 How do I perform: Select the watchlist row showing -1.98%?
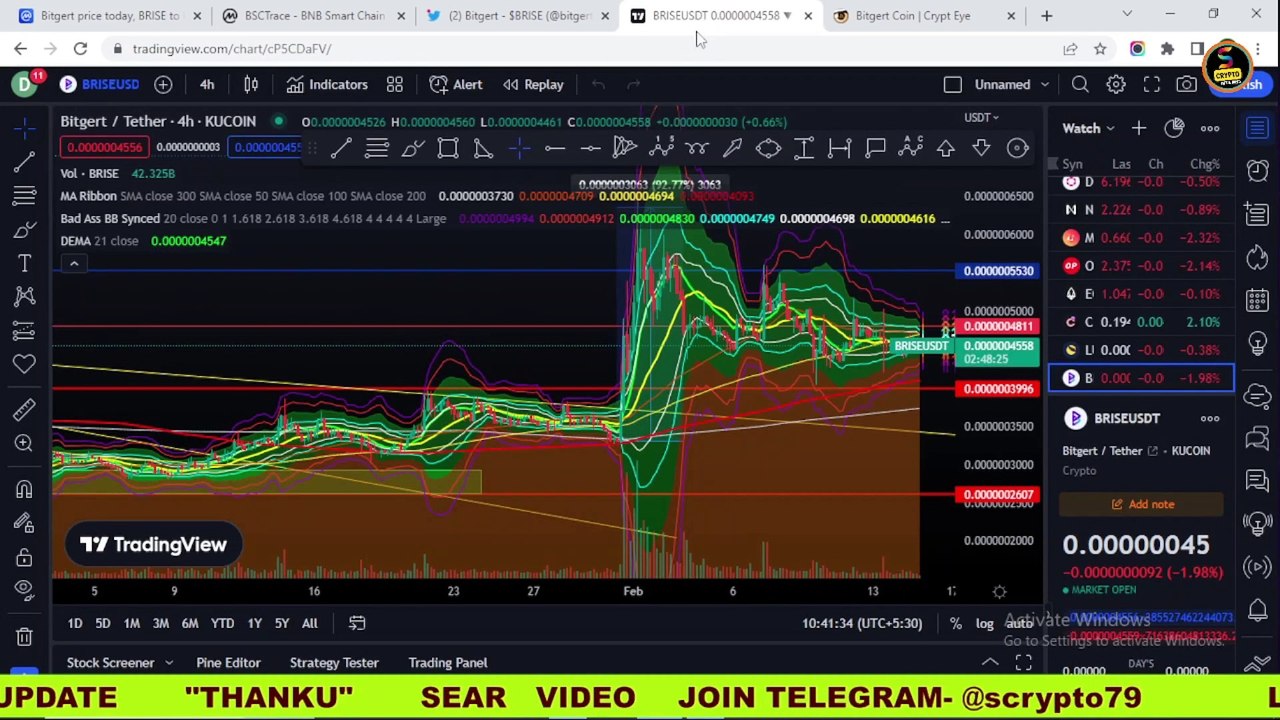tap(1142, 378)
